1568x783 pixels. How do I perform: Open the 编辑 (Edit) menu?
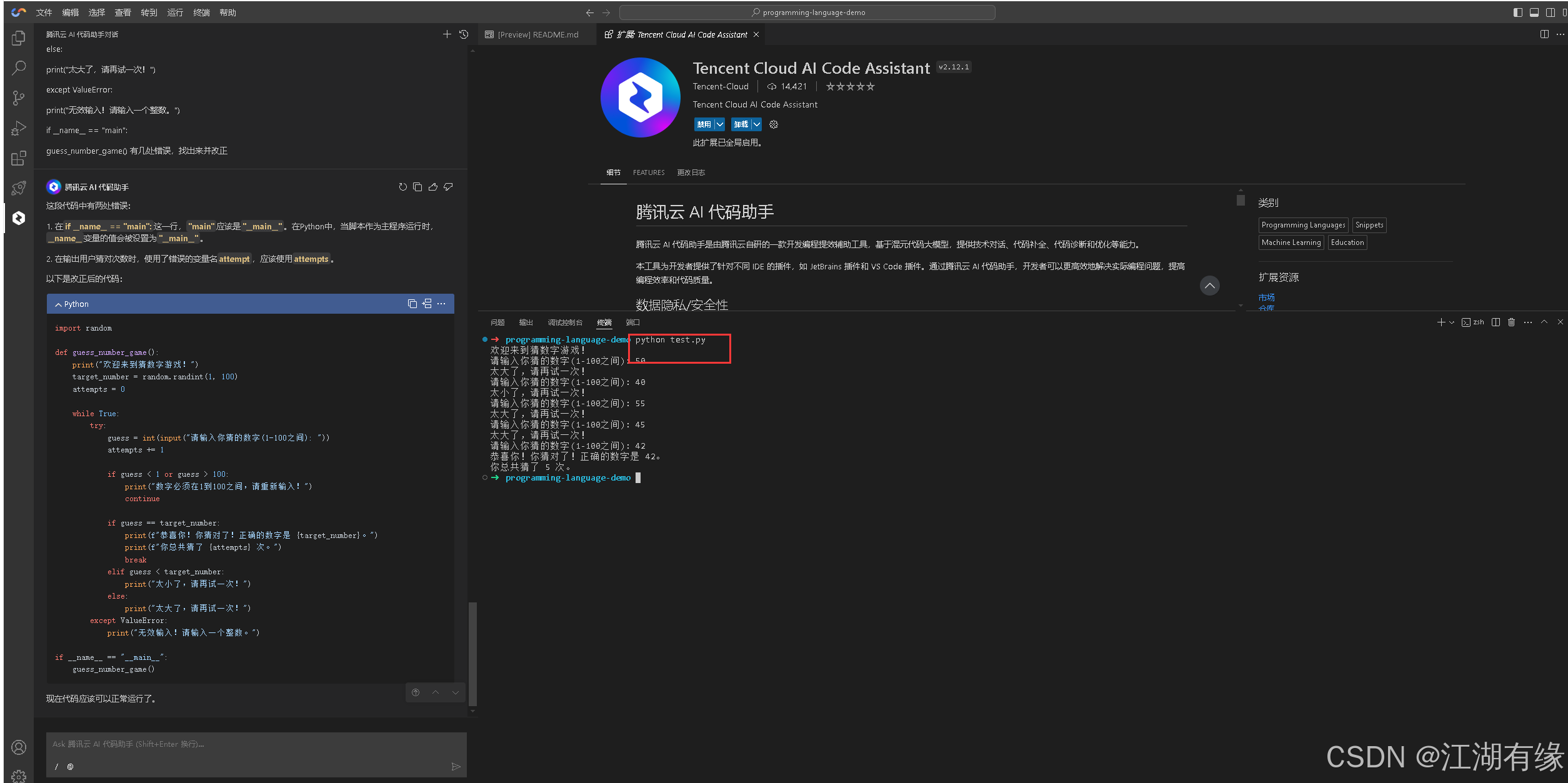(x=70, y=12)
